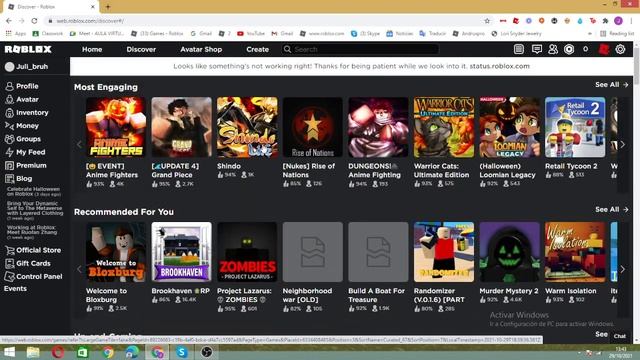Open File Explorer from taskbar

(33, 352)
